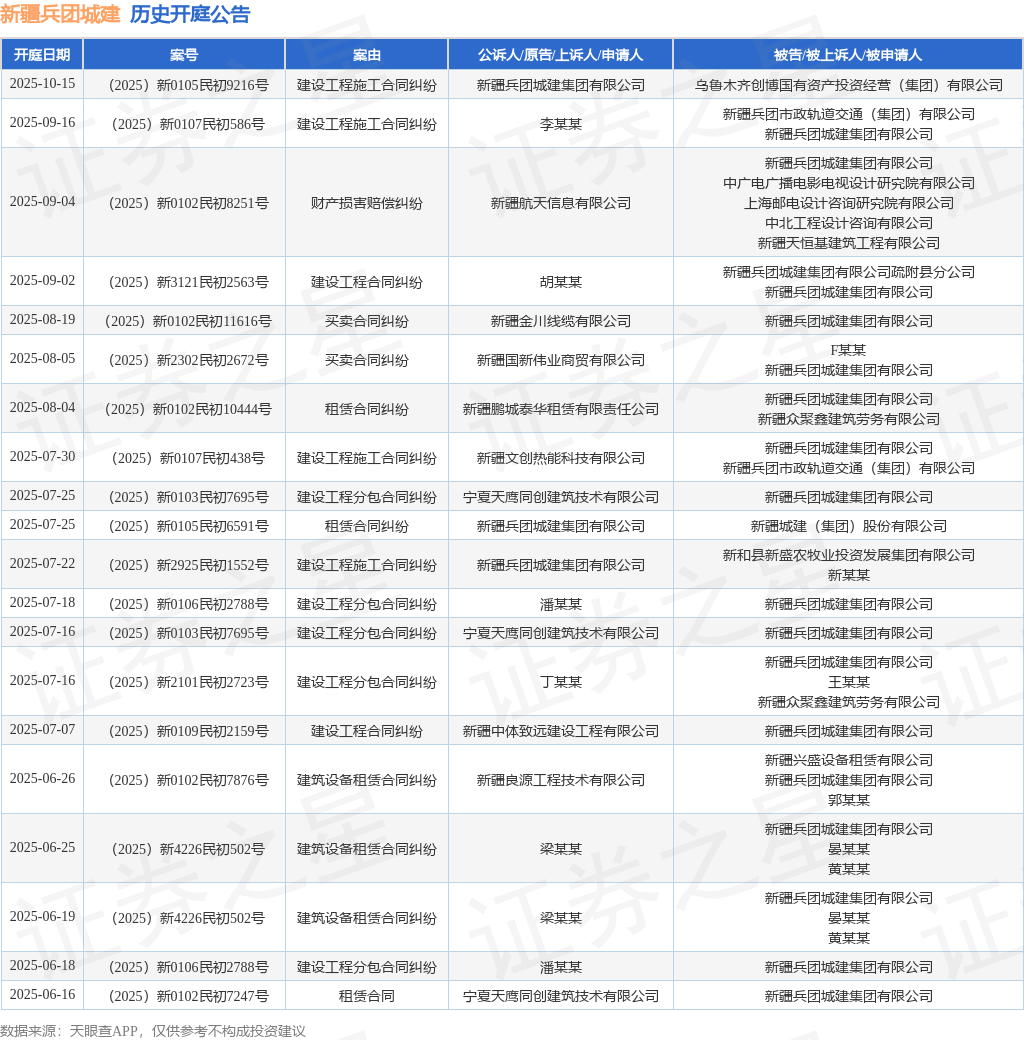The width and height of the screenshot is (1024, 1040).
Task: Click case number (2025)新2101民初2723号
Action: 188,682
